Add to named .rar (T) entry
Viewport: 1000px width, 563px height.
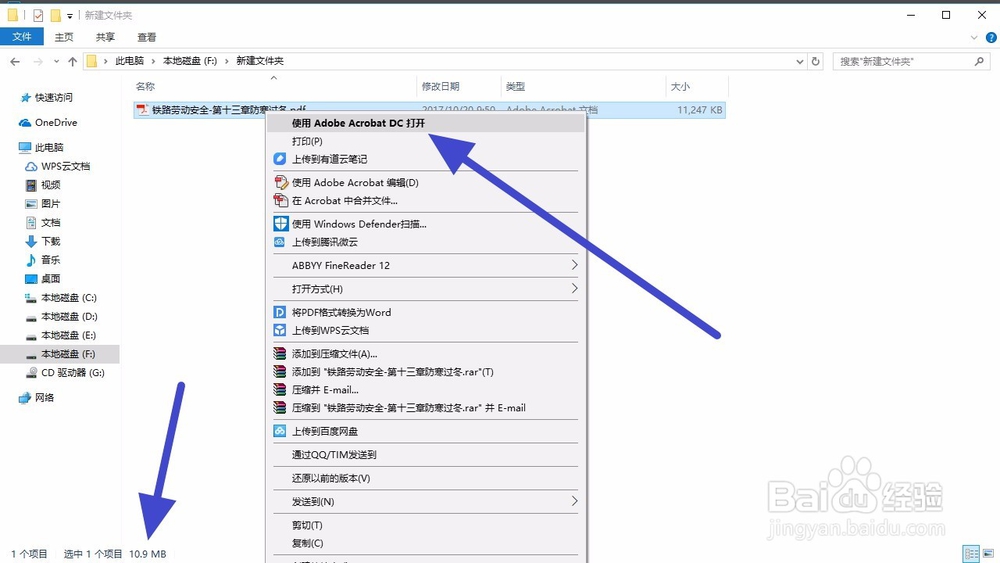coord(392,372)
